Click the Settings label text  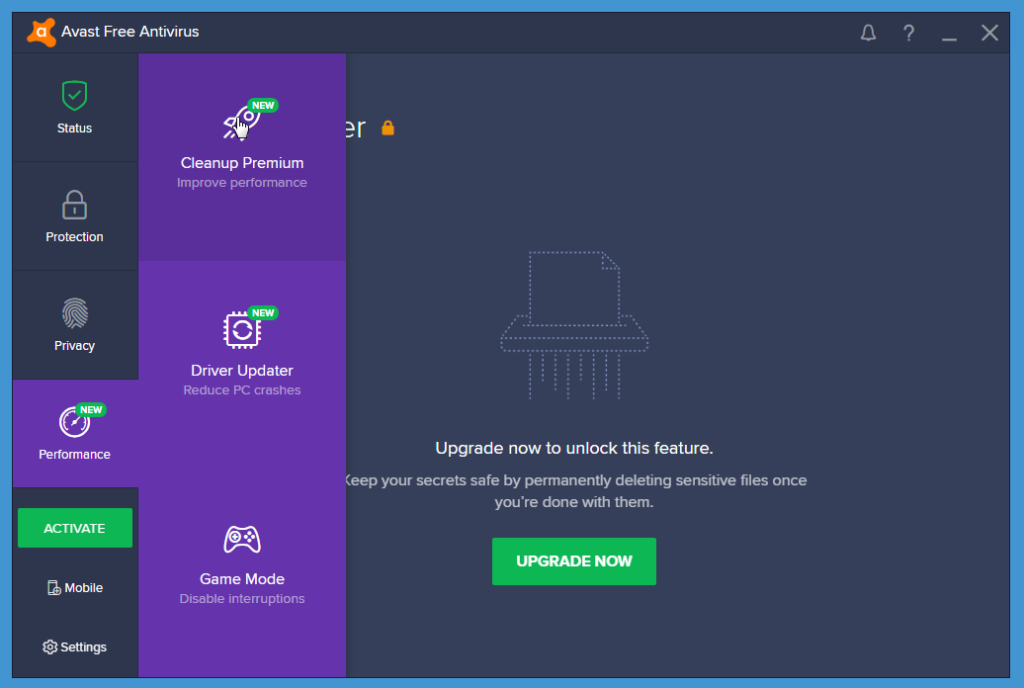coord(84,647)
